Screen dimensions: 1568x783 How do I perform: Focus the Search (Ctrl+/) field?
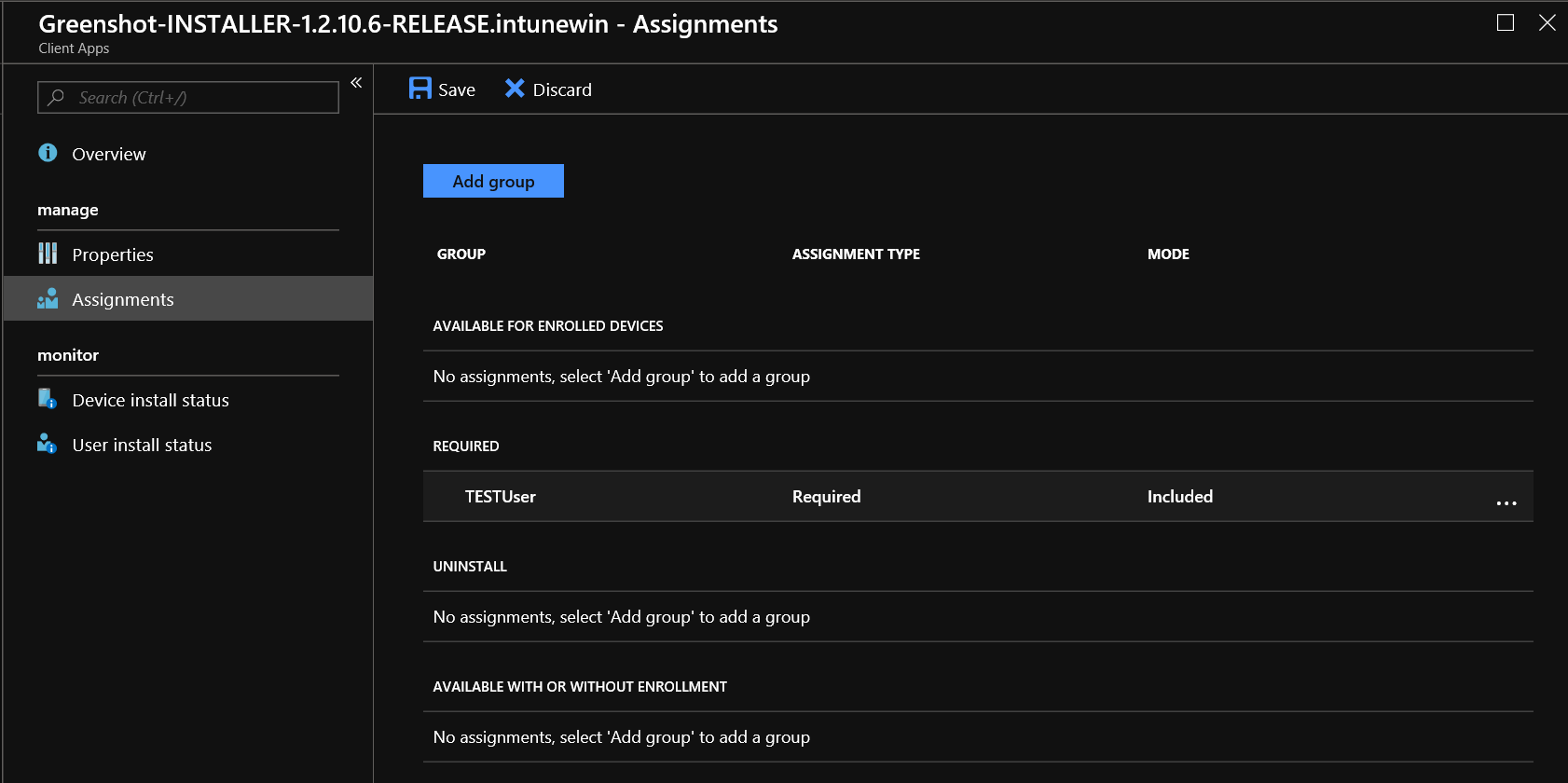point(188,97)
